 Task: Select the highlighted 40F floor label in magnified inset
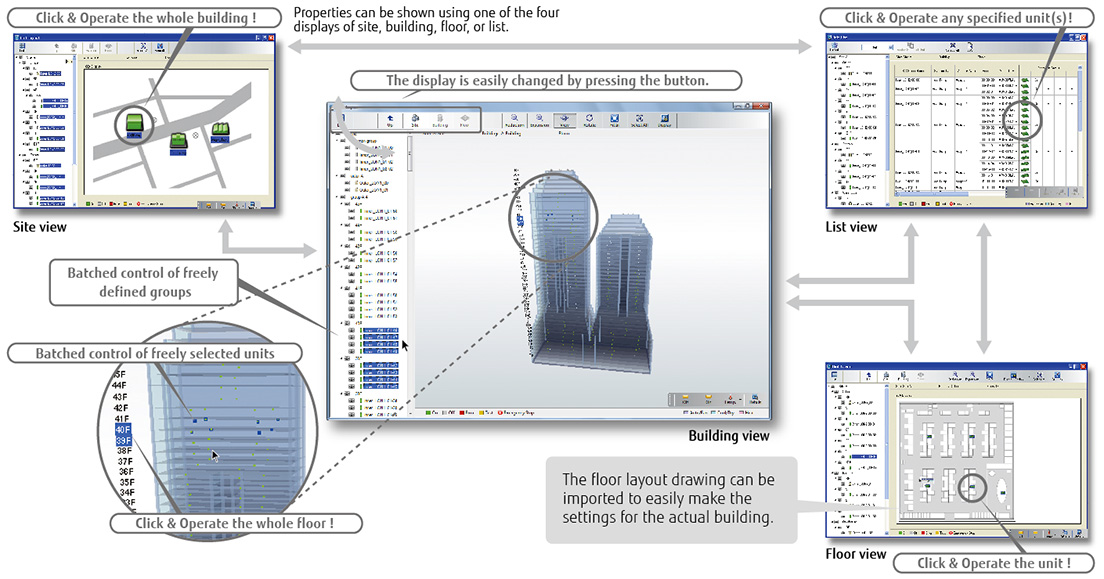[121, 429]
